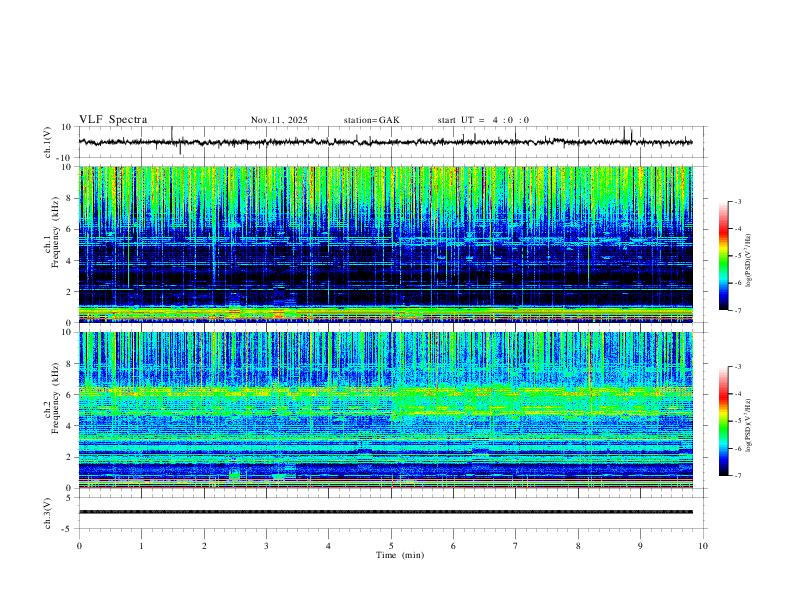Click the 'station=GAK' label

[x=371, y=120]
